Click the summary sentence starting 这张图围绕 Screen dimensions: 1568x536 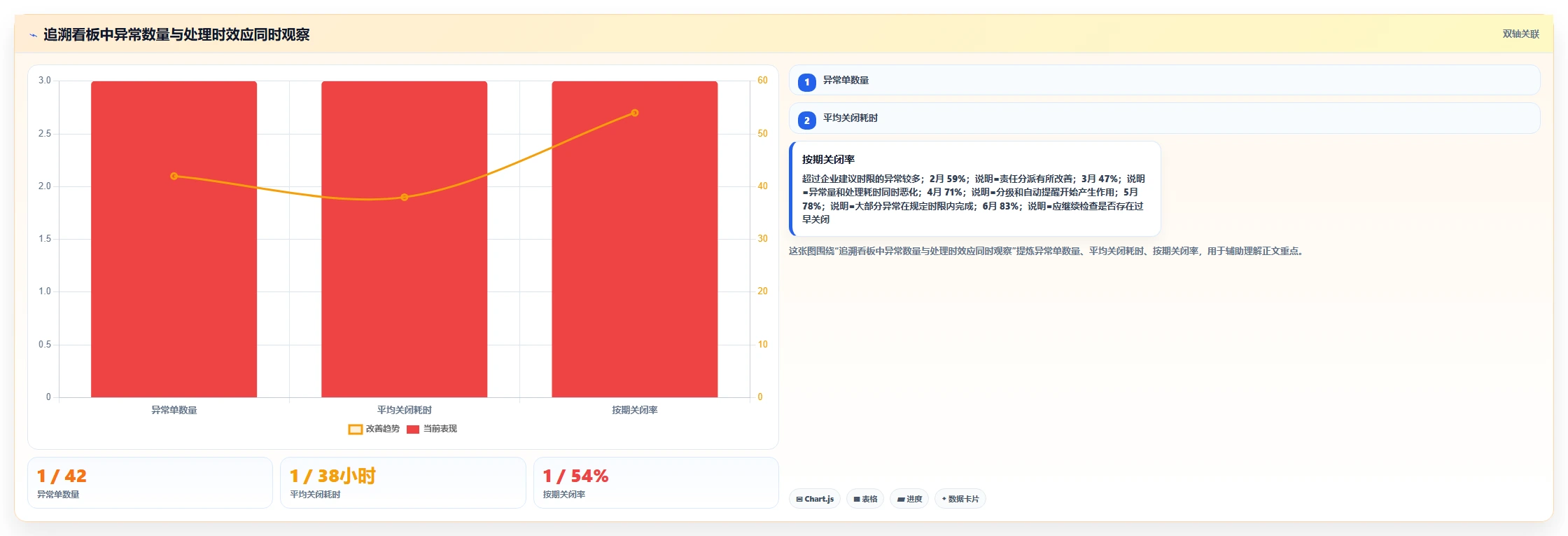click(x=1047, y=251)
